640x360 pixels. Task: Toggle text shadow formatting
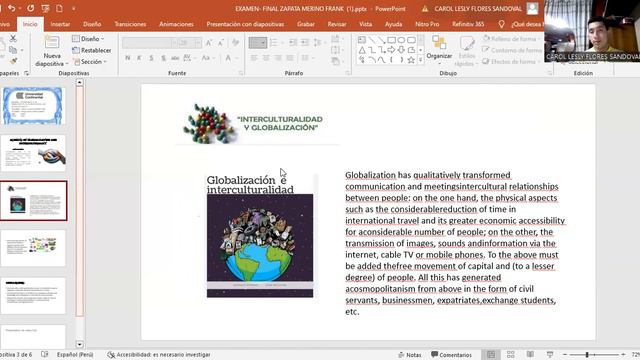pos(163,58)
